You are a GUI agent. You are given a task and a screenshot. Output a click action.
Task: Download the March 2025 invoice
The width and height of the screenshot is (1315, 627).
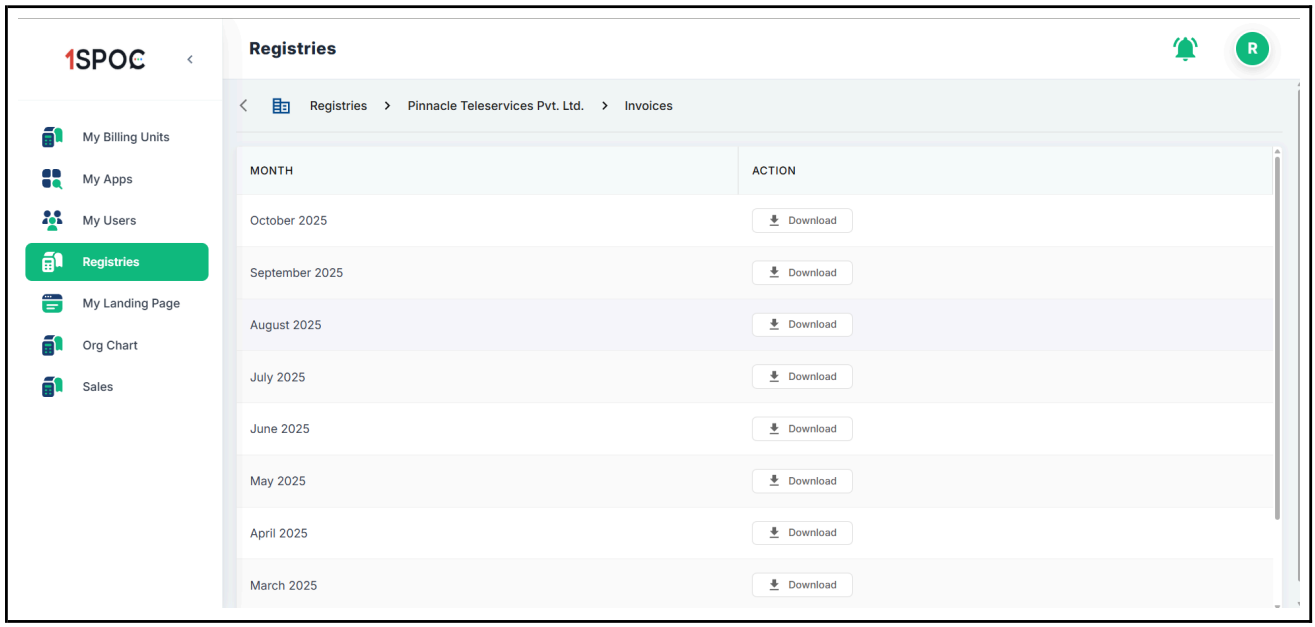(x=802, y=585)
